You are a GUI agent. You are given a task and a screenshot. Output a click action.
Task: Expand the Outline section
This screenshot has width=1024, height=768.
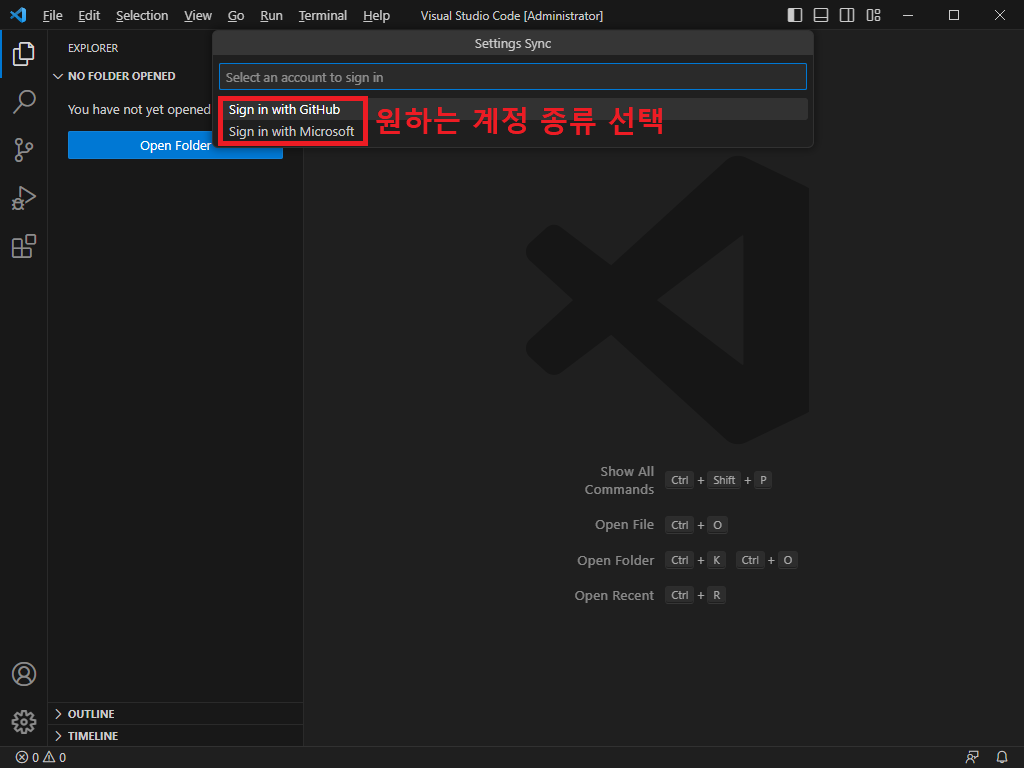click(x=90, y=714)
